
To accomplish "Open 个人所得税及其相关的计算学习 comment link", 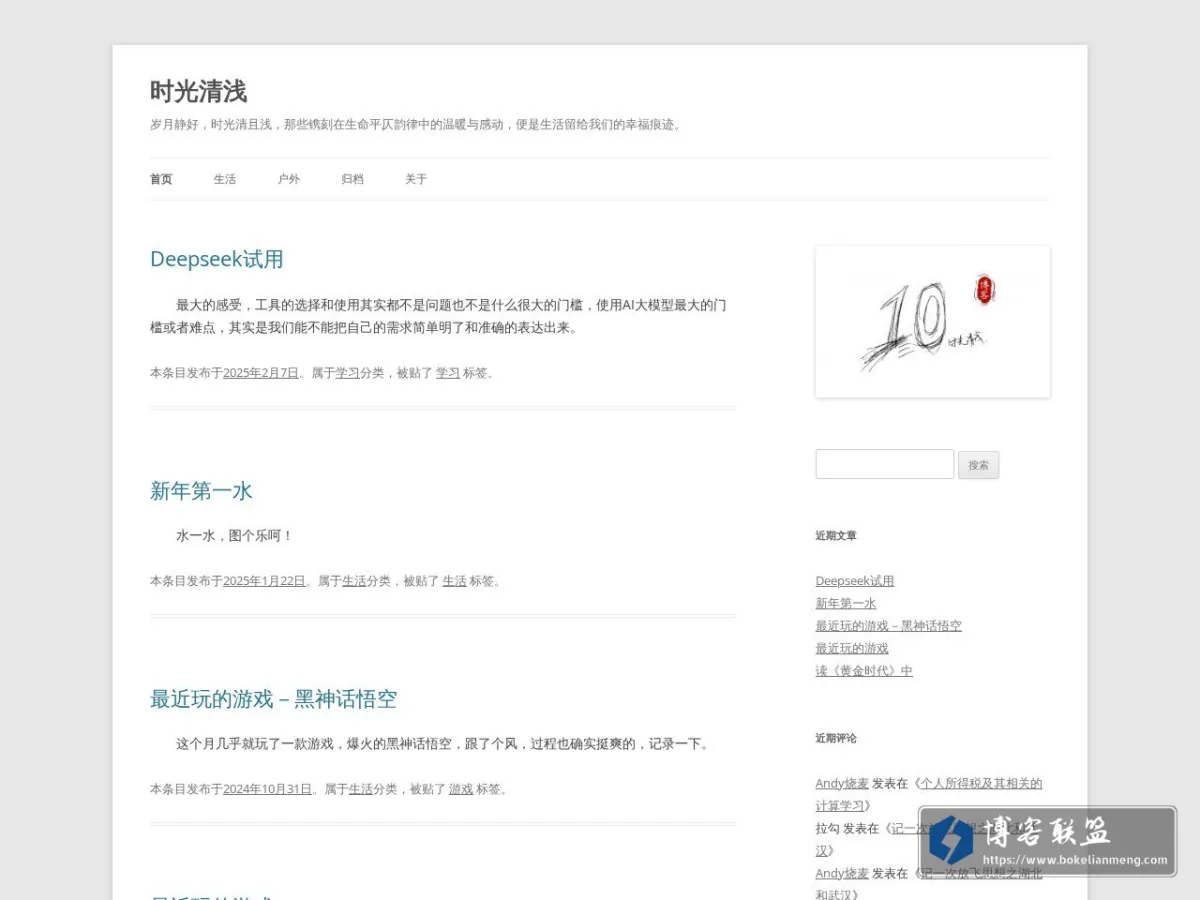I will [929, 794].
